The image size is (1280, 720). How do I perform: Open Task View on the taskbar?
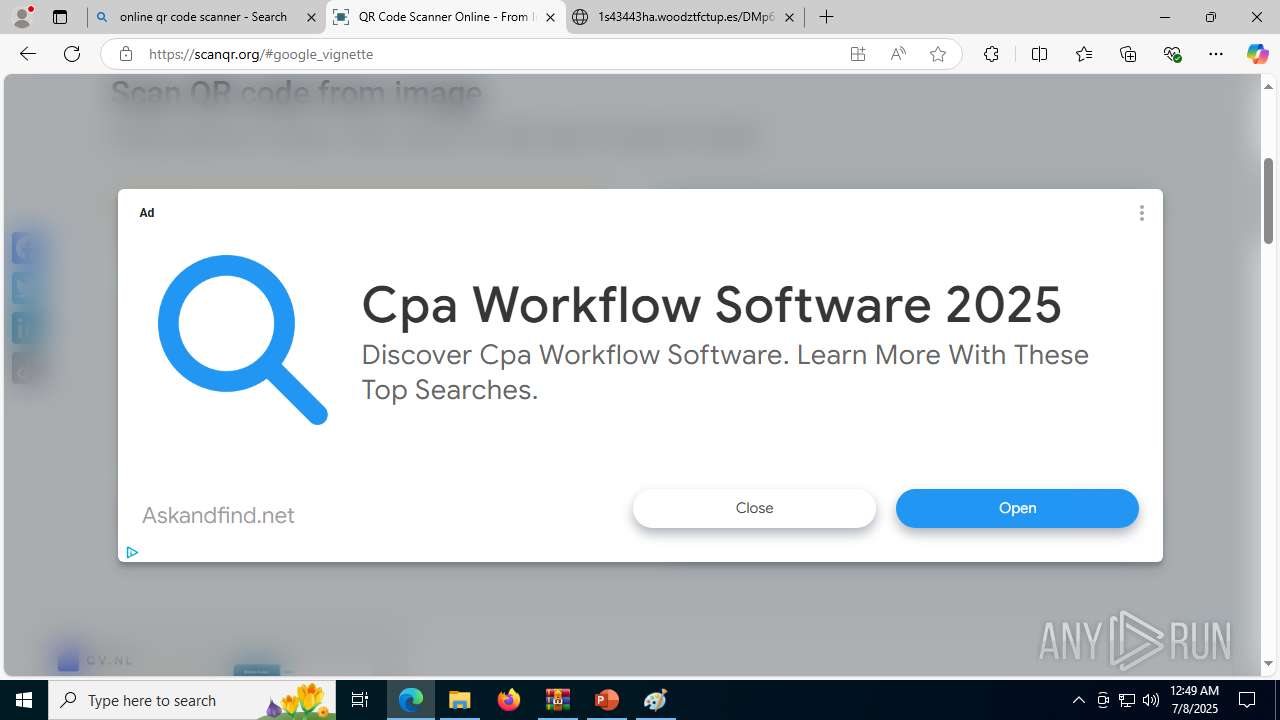(360, 700)
